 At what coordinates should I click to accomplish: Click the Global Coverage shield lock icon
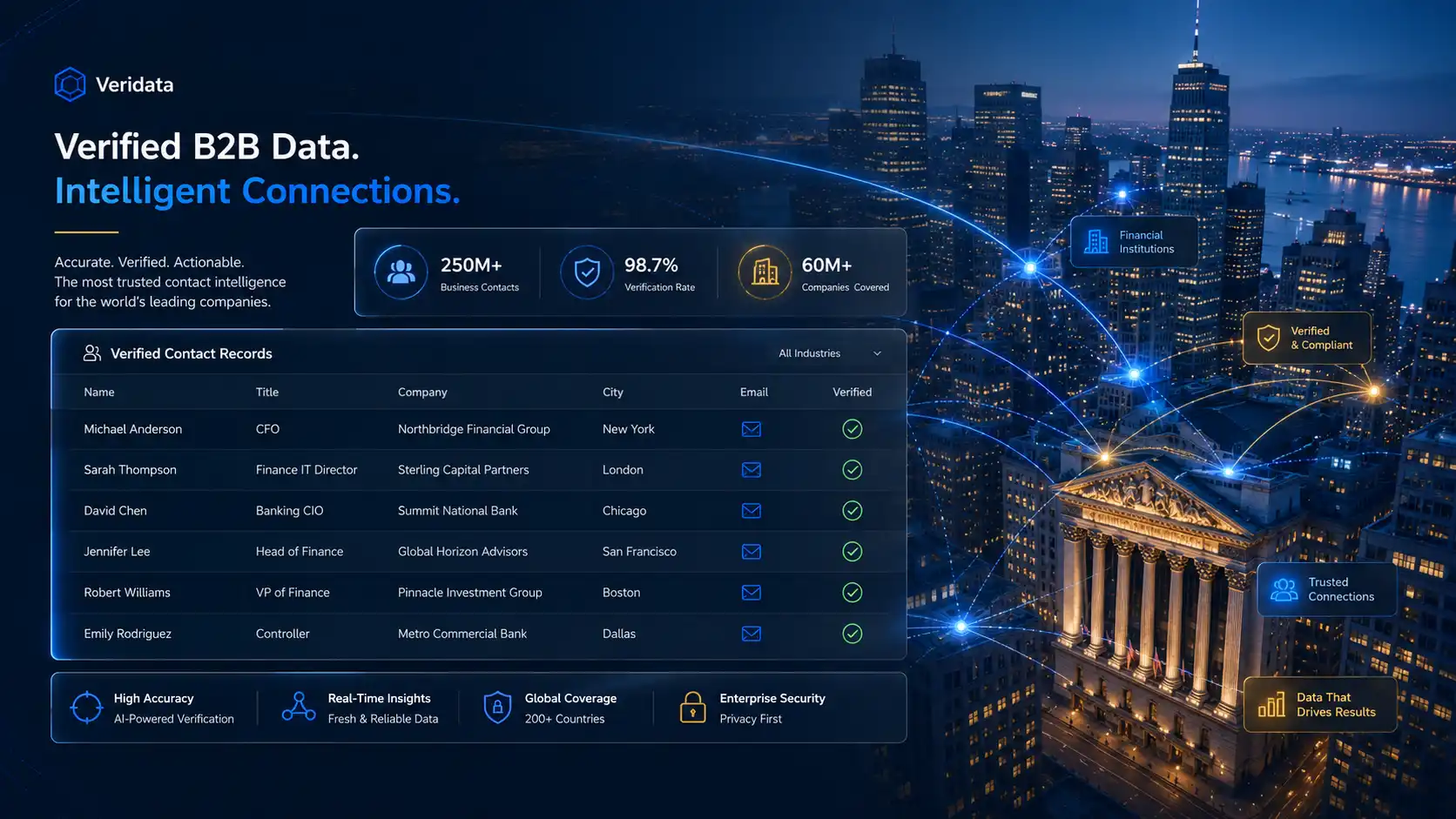(497, 708)
